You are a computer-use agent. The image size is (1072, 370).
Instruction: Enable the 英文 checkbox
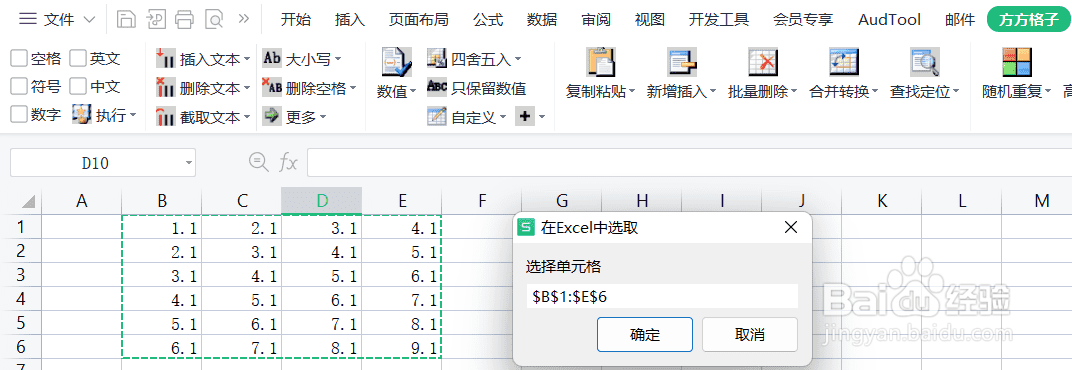pyautogui.click(x=79, y=59)
